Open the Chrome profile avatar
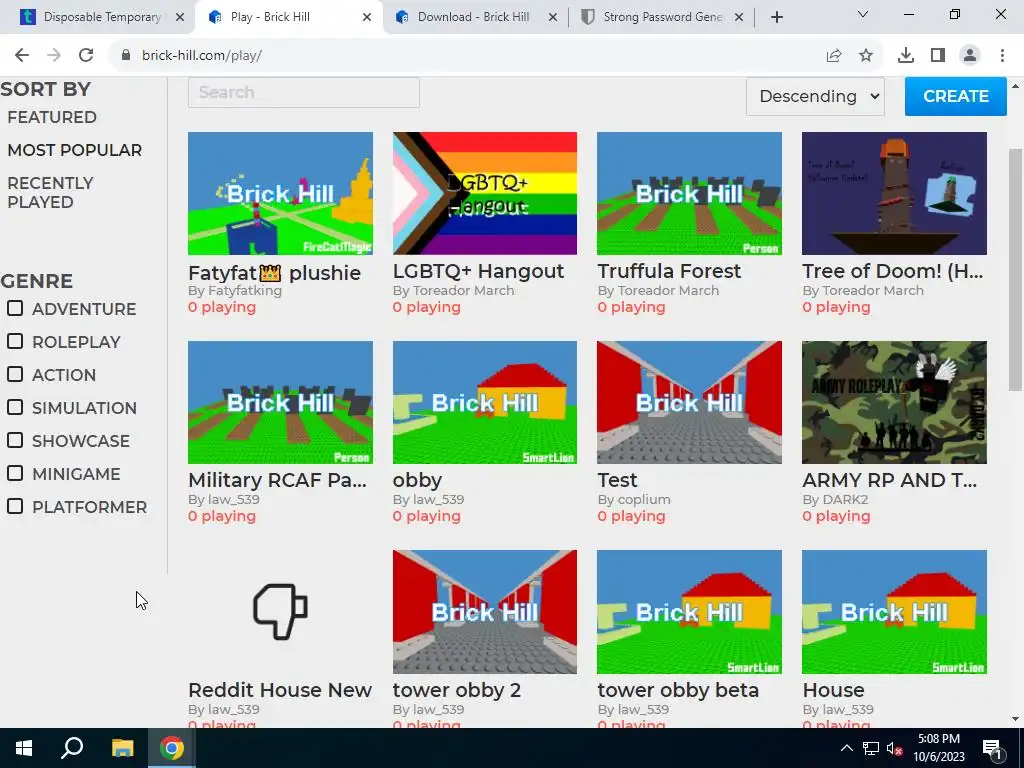This screenshot has width=1024, height=768. click(970, 56)
